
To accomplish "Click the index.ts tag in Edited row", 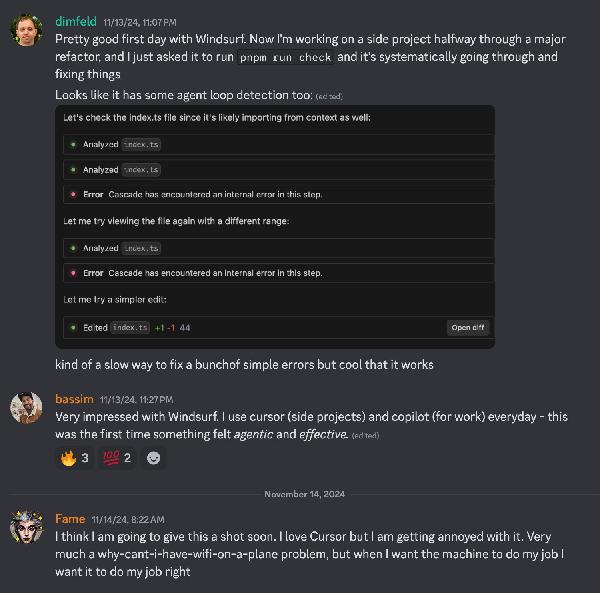I will pos(130,327).
